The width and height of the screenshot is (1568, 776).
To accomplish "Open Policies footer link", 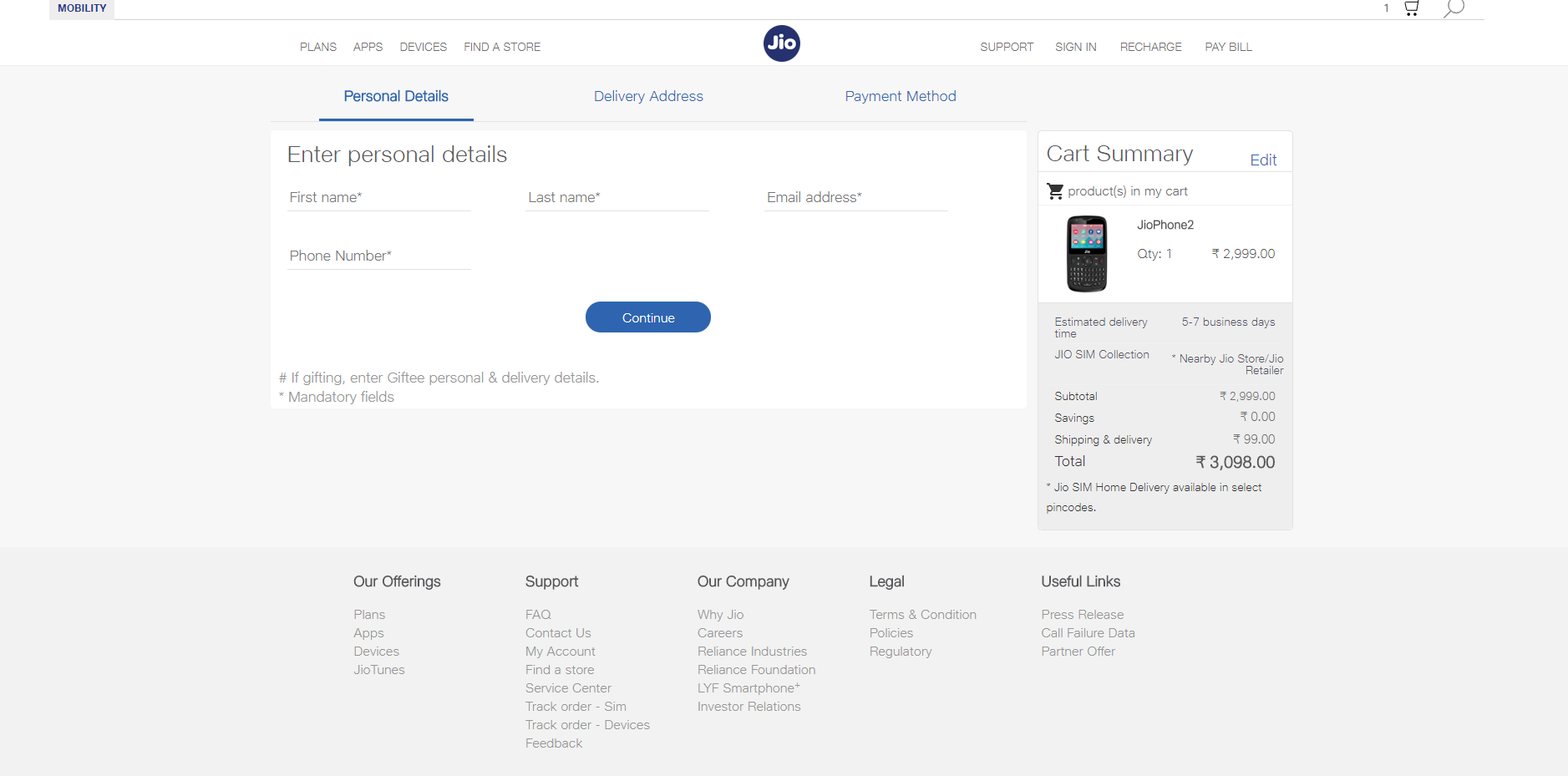I will tap(891, 633).
